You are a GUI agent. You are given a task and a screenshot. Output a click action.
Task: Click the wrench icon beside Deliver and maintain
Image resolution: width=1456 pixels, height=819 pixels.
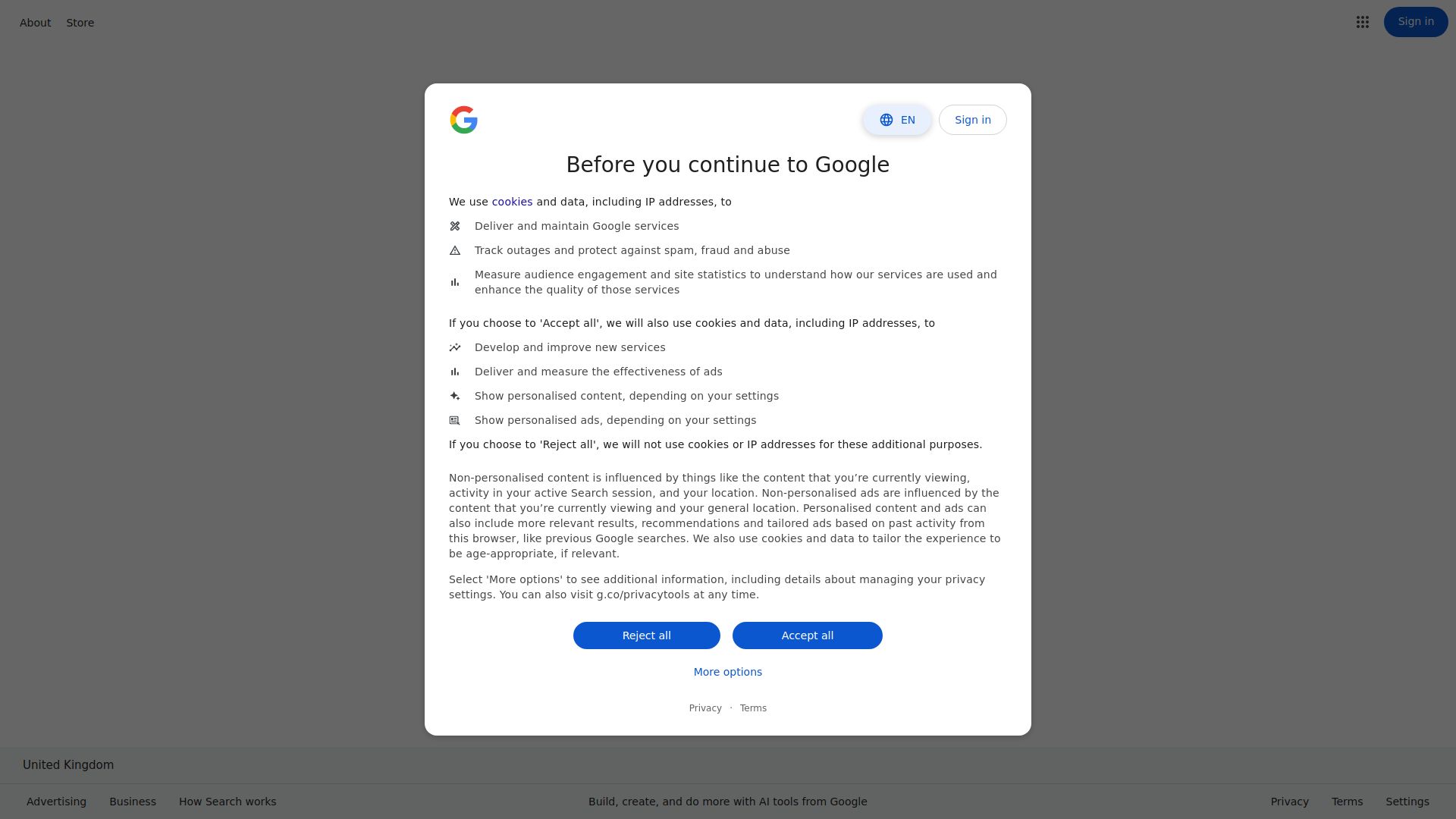click(x=455, y=226)
